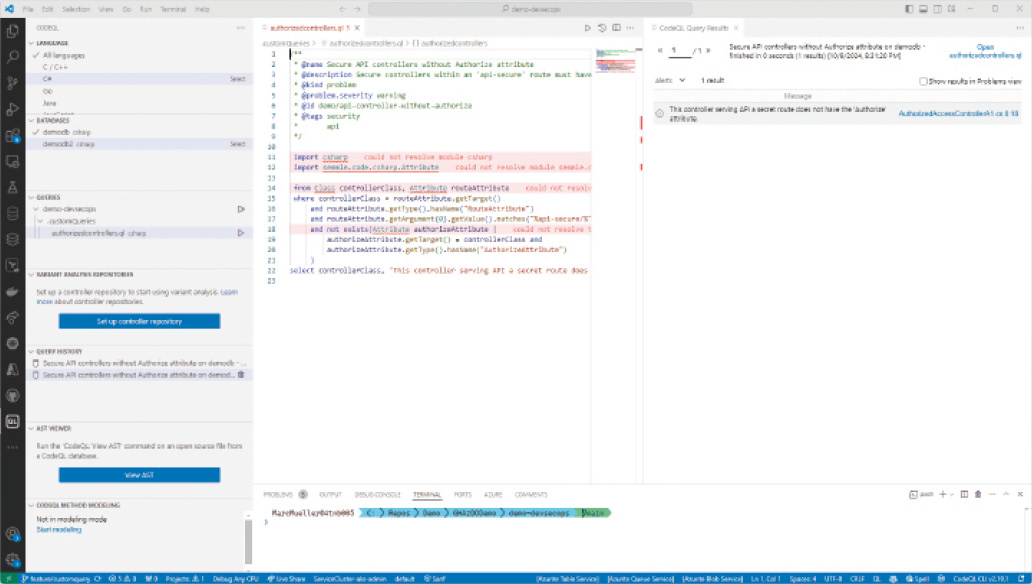The width and height of the screenshot is (1032, 584).
Task: Open the Remote Explorer view
Action: click(12, 161)
